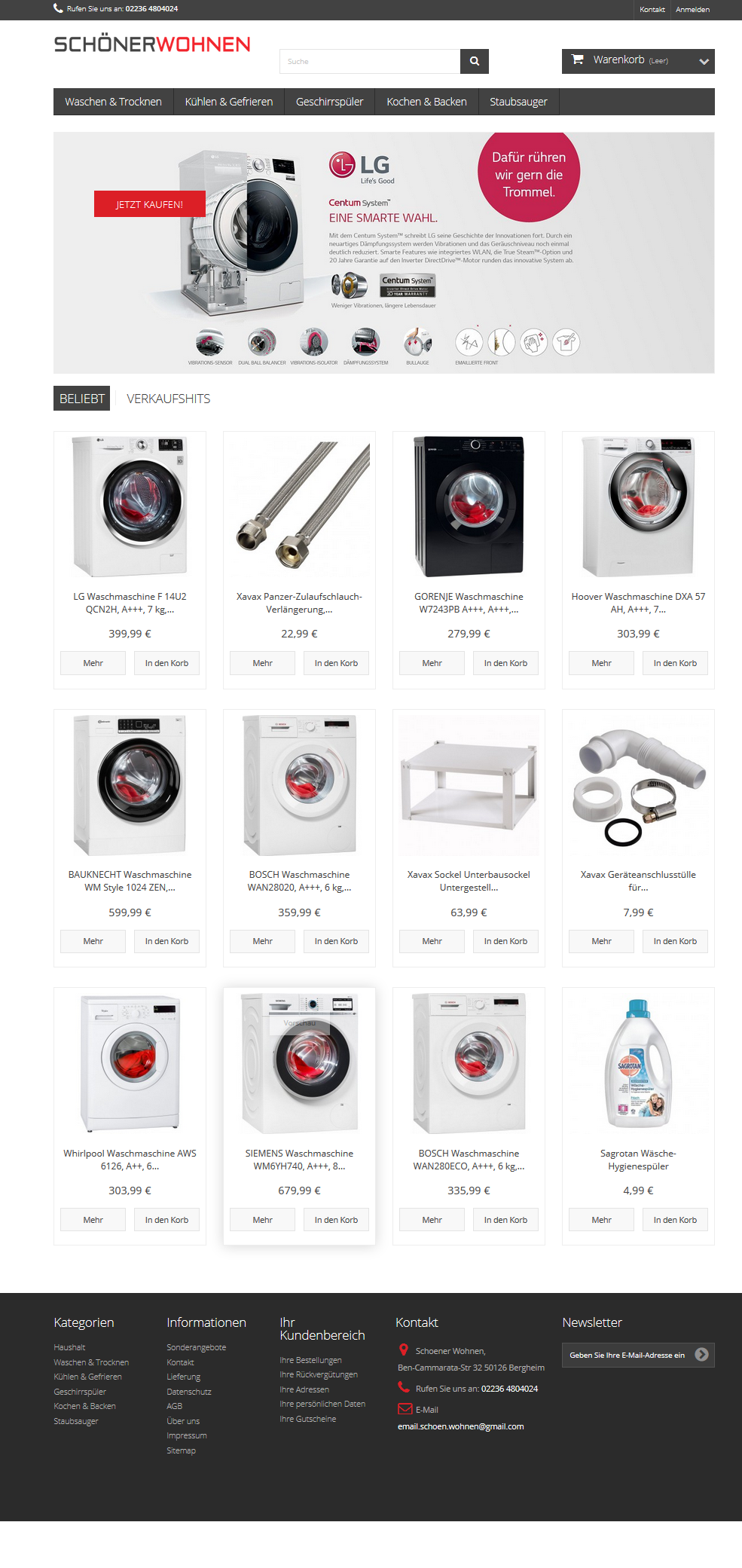
Task: Click the Anmelden link
Action: click(692, 10)
